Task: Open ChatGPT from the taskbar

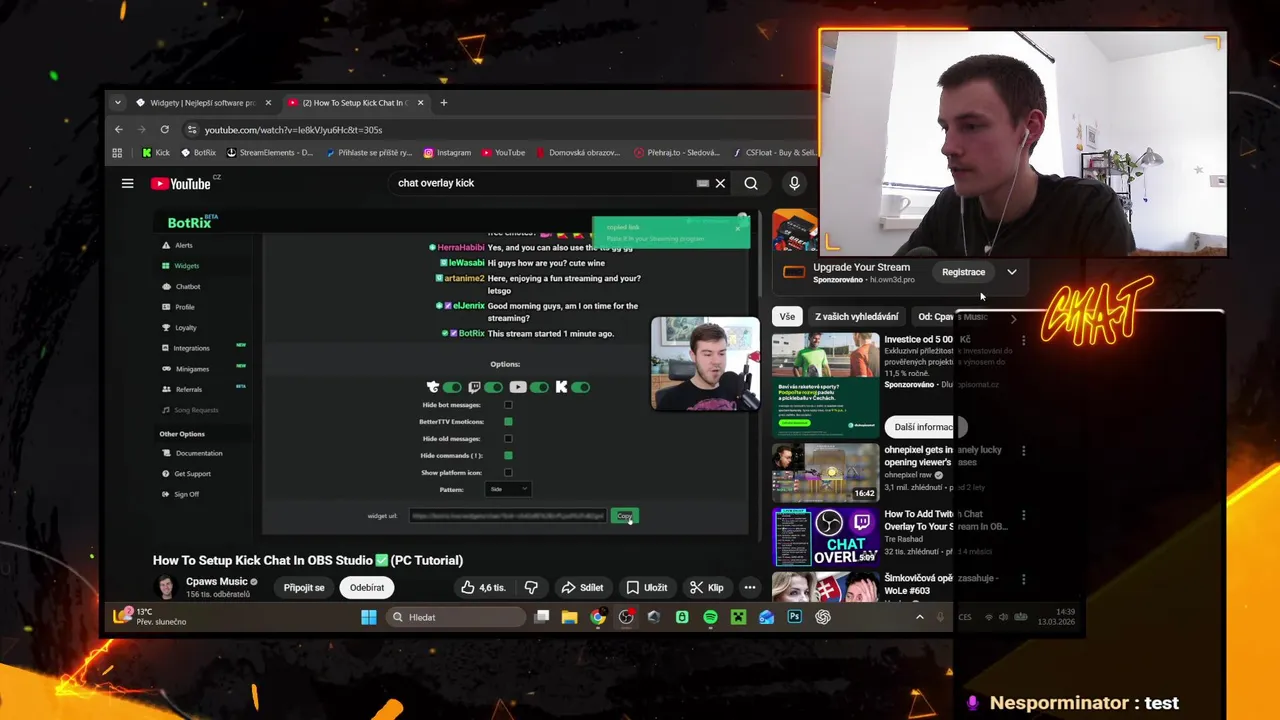Action: pos(822,617)
